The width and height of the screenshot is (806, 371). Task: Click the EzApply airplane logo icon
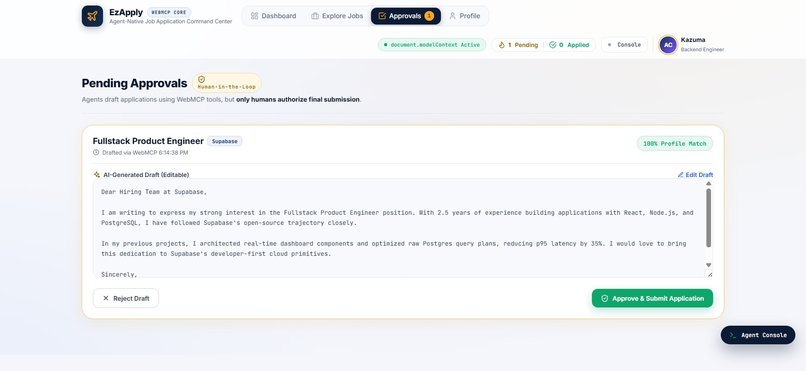pyautogui.click(x=92, y=16)
